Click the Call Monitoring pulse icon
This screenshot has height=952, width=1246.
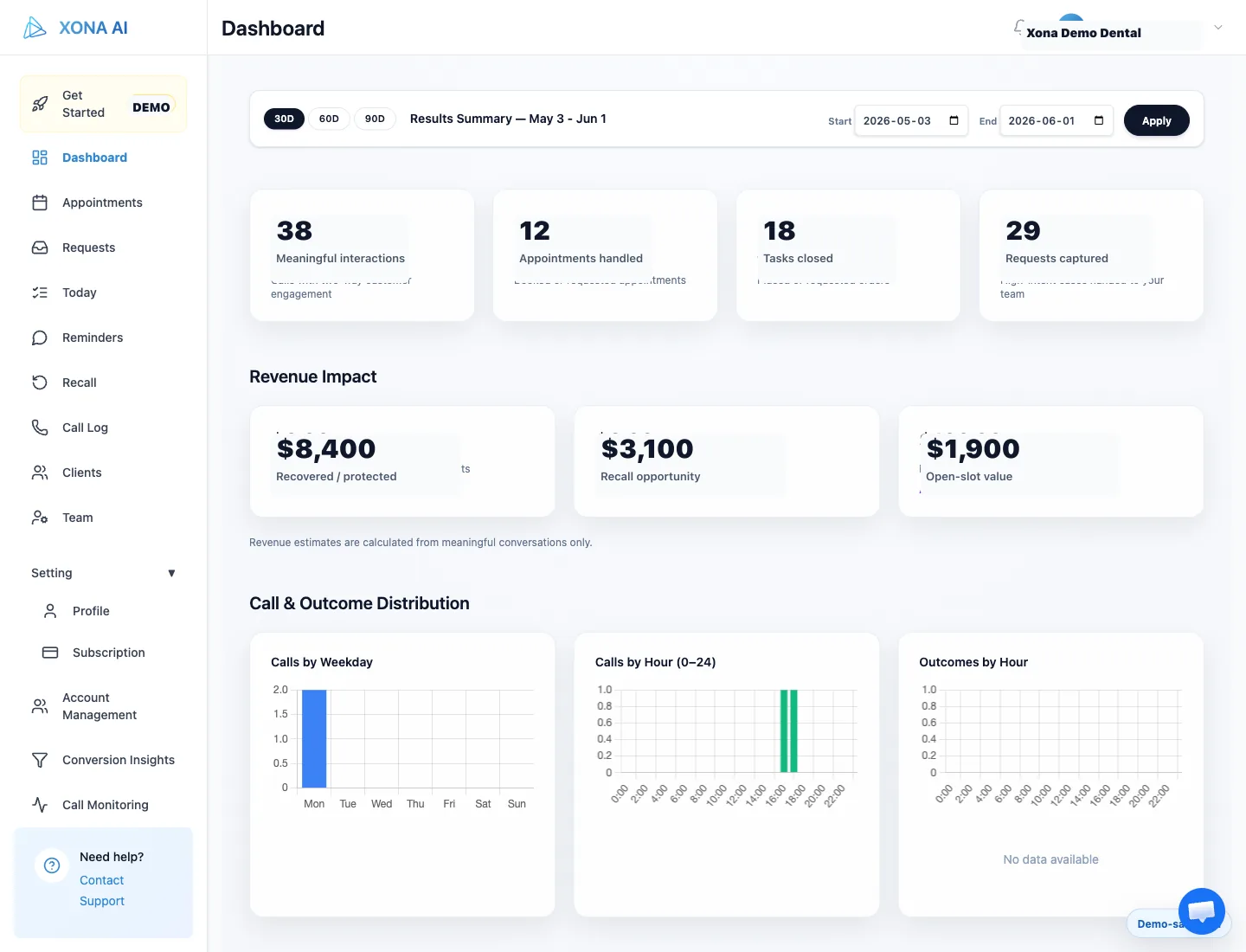point(40,805)
